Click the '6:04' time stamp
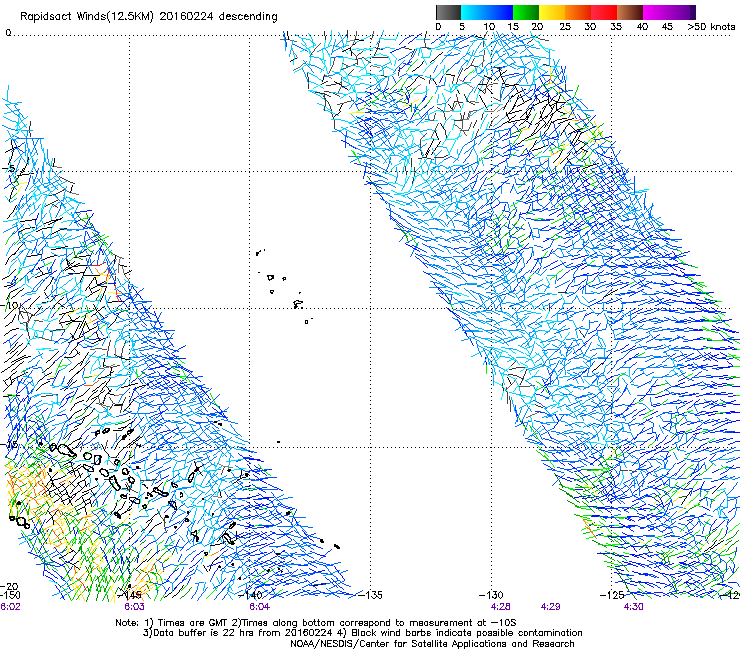 pyautogui.click(x=260, y=607)
